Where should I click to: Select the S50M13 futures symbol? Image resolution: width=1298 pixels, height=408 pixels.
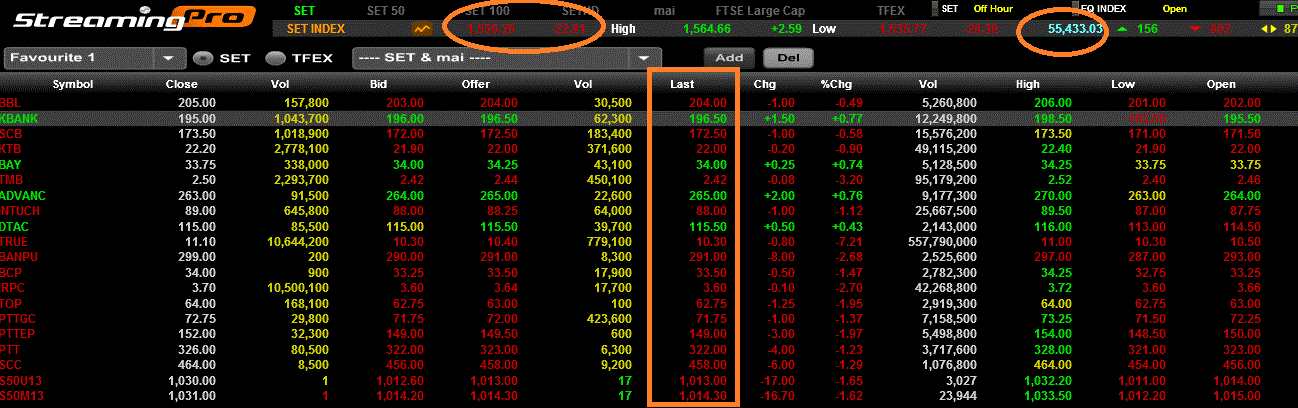click(20, 396)
